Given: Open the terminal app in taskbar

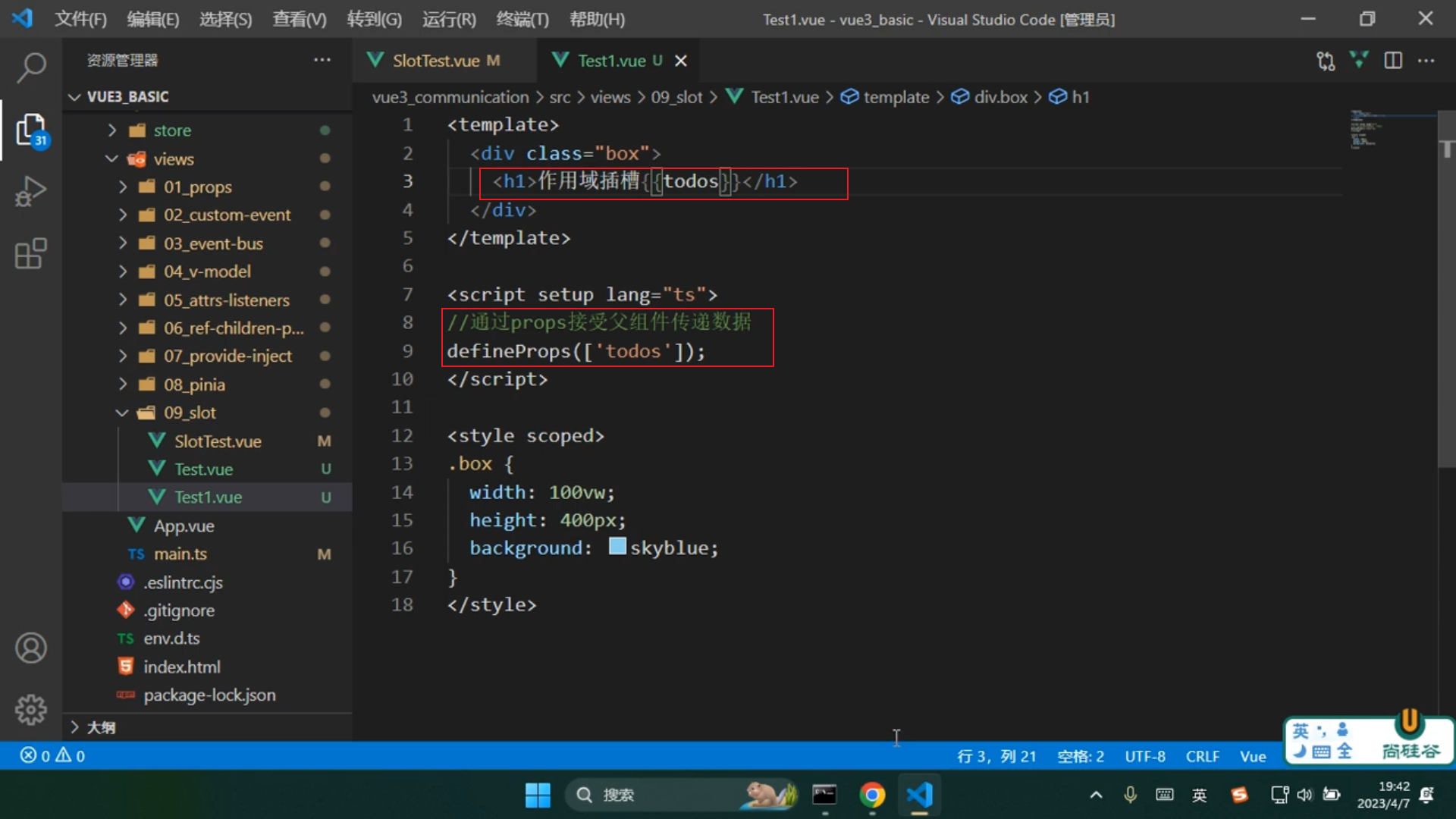Looking at the screenshot, I should [824, 795].
